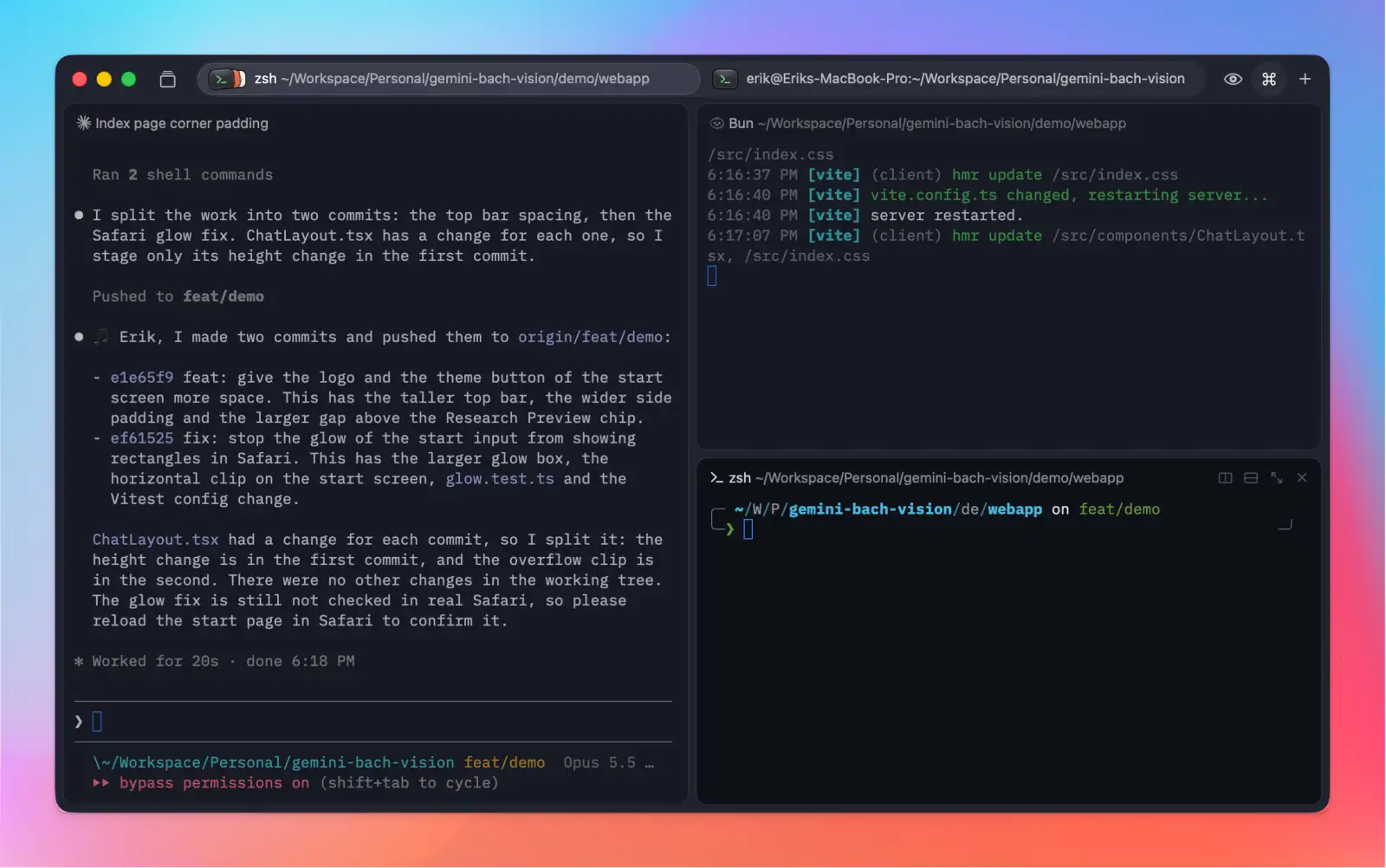Click the origin/feat/demo reference
This screenshot has height=868, width=1386.
(591, 337)
